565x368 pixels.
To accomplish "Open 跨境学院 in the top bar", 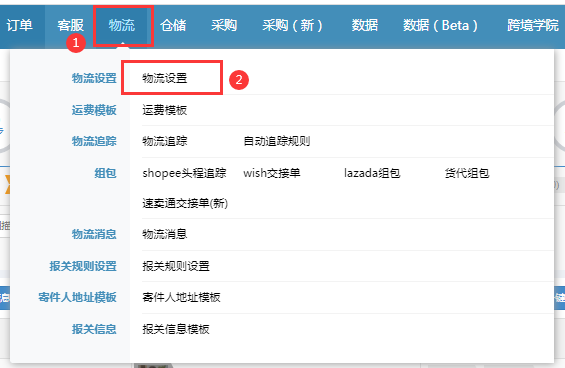I will point(533,26).
